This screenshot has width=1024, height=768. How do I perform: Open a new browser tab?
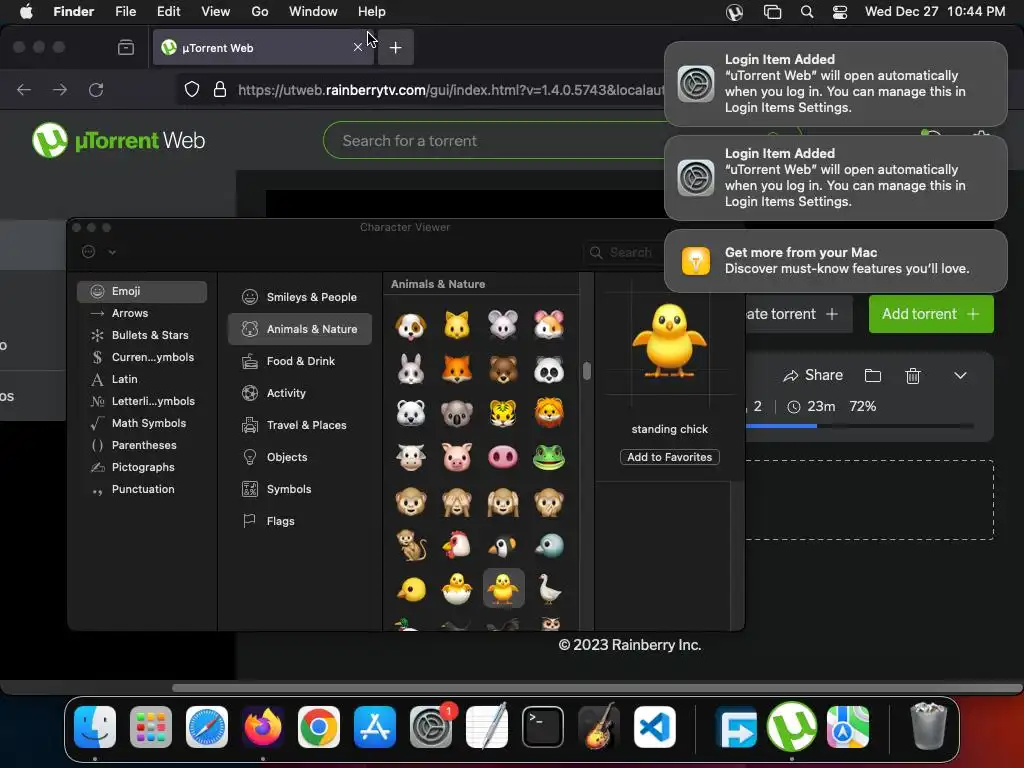point(395,48)
